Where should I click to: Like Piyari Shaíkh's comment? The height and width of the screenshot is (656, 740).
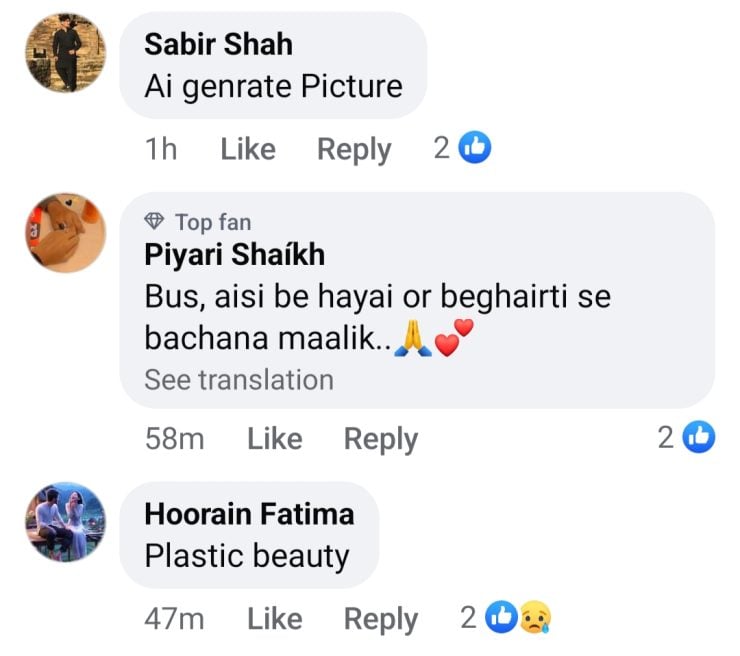point(274,438)
